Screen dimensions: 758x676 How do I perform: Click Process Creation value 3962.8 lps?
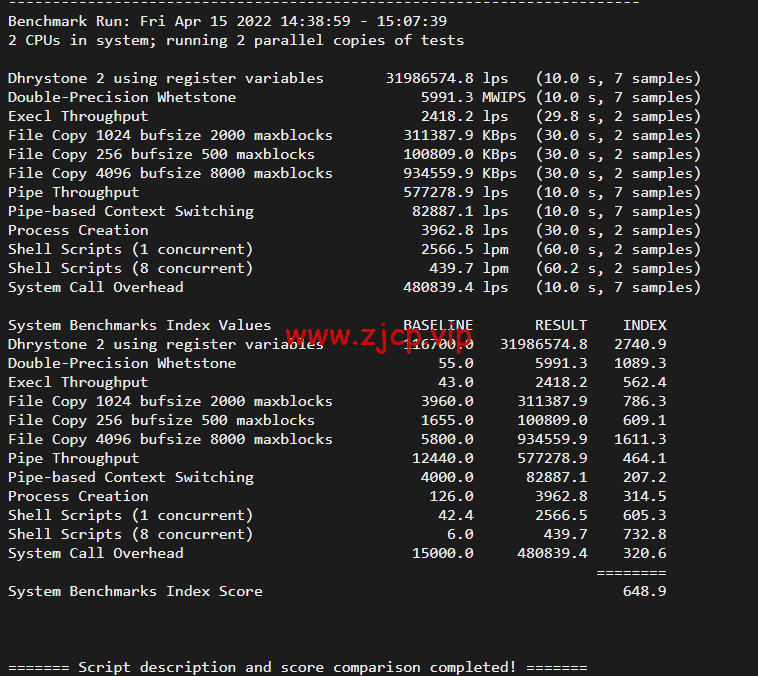464,230
